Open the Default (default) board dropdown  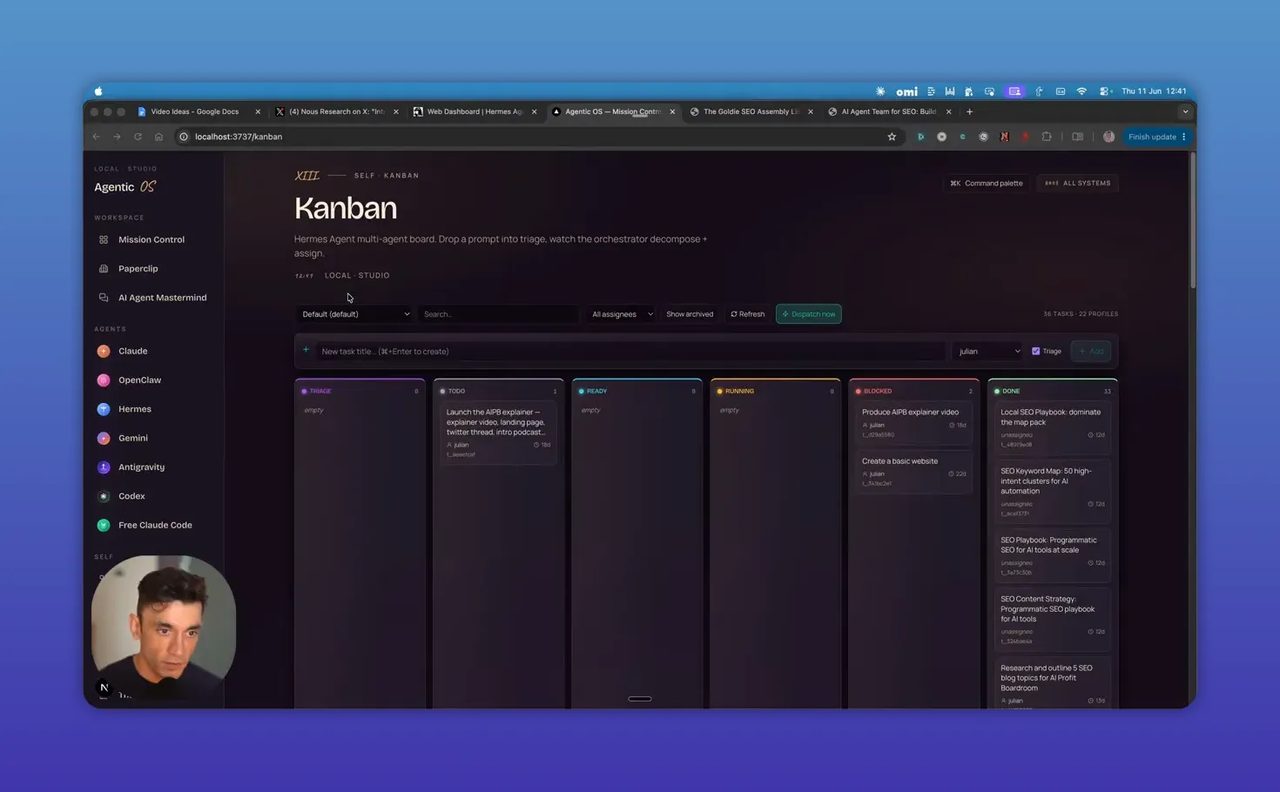(x=355, y=314)
